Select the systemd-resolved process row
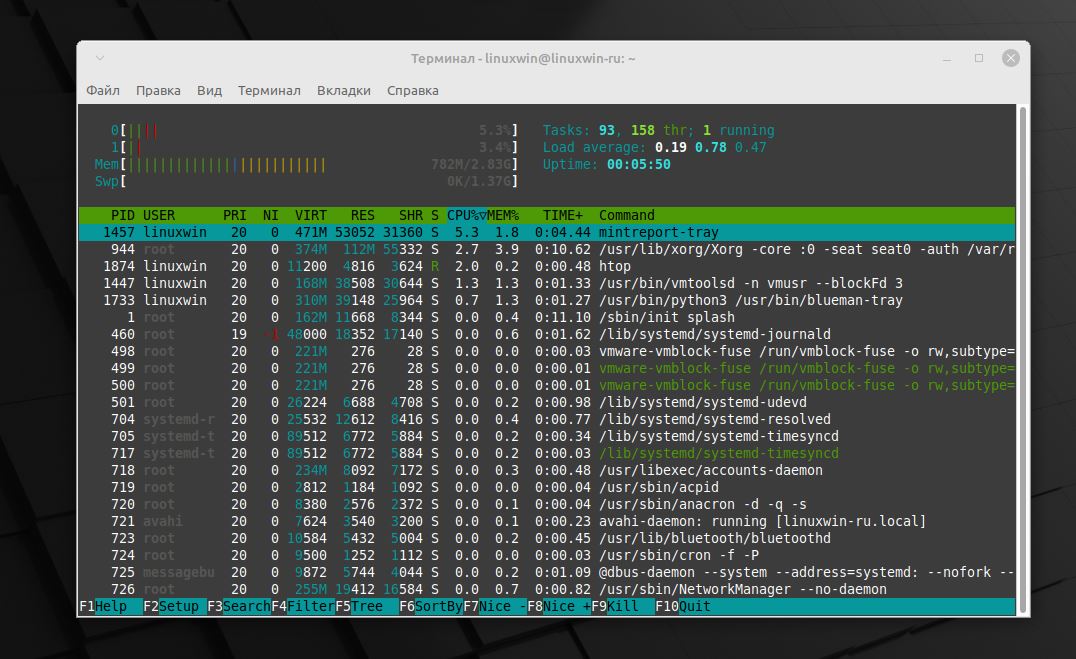 click(547, 419)
